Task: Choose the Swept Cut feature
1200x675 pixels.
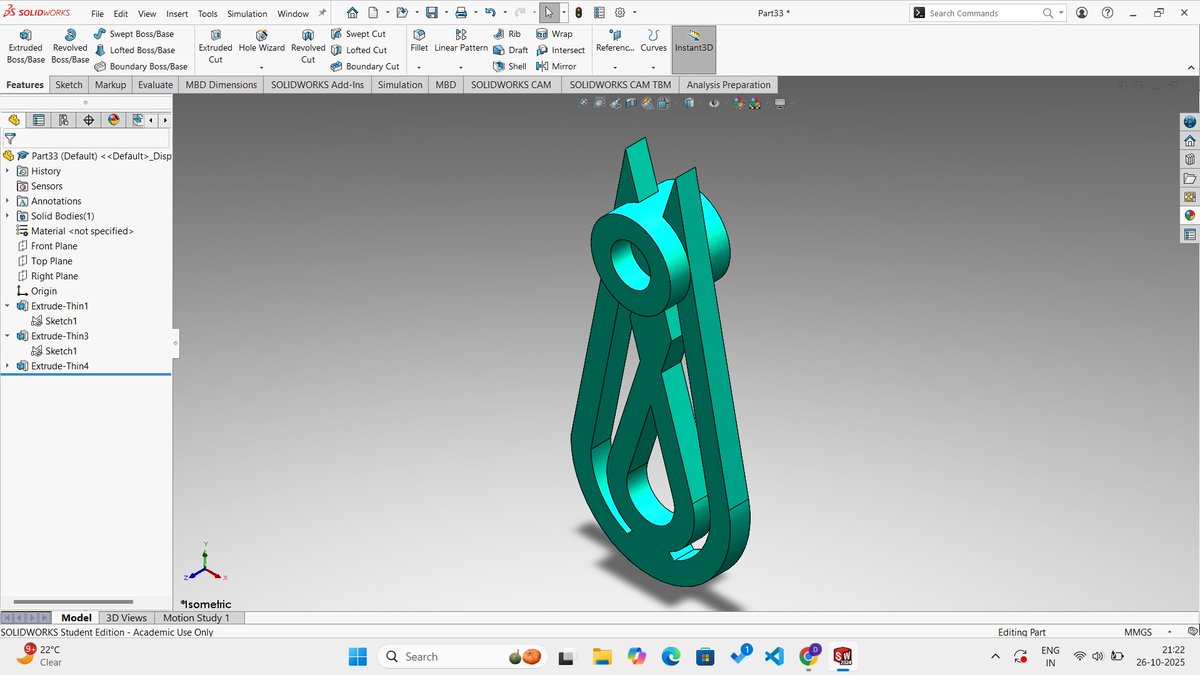Action: 358,34
